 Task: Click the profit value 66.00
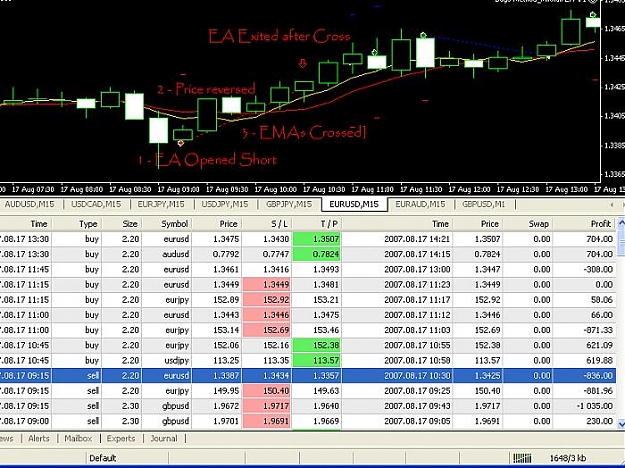pos(602,315)
